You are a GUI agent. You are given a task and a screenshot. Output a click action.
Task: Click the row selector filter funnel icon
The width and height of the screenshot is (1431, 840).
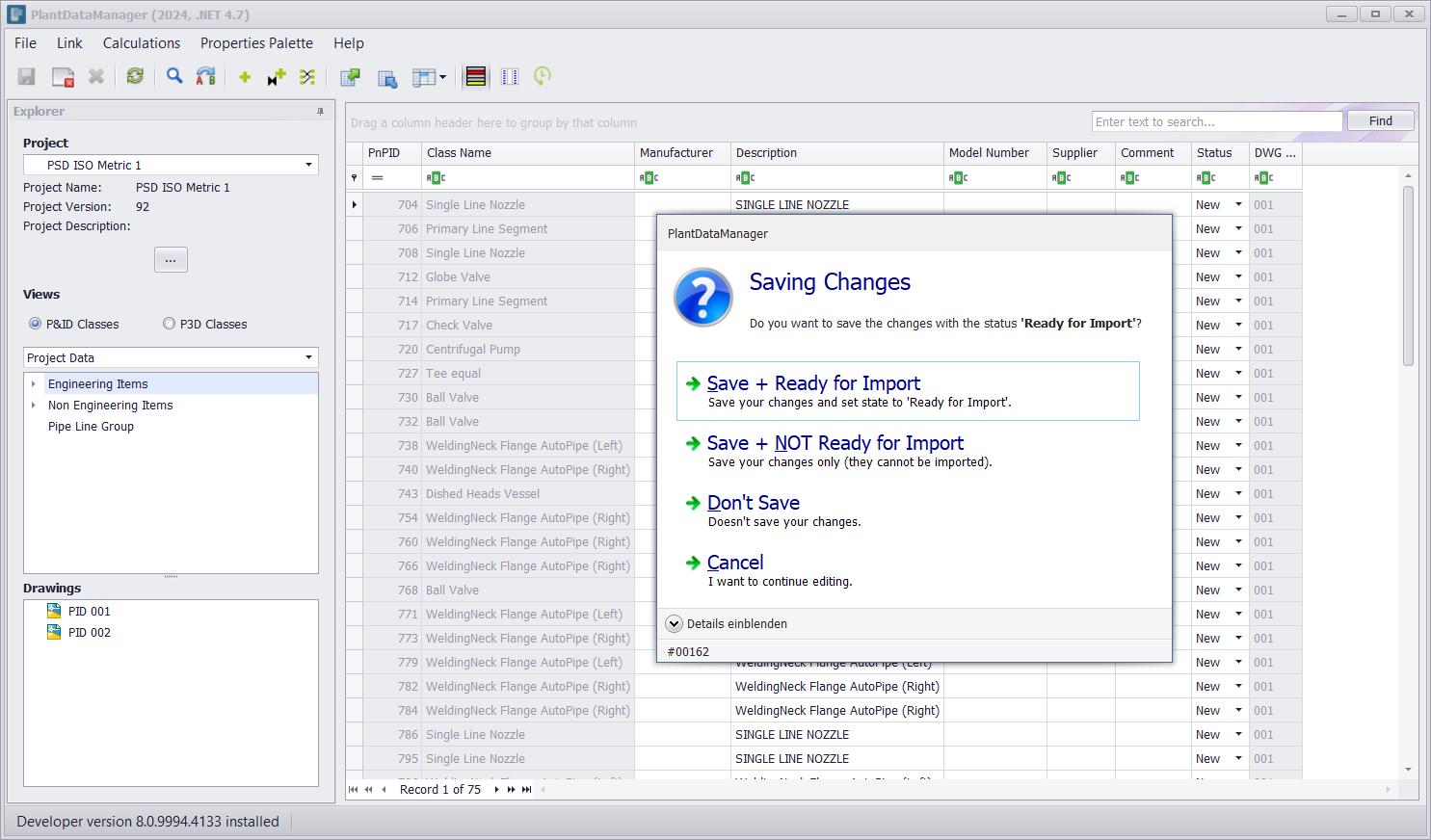click(x=355, y=177)
